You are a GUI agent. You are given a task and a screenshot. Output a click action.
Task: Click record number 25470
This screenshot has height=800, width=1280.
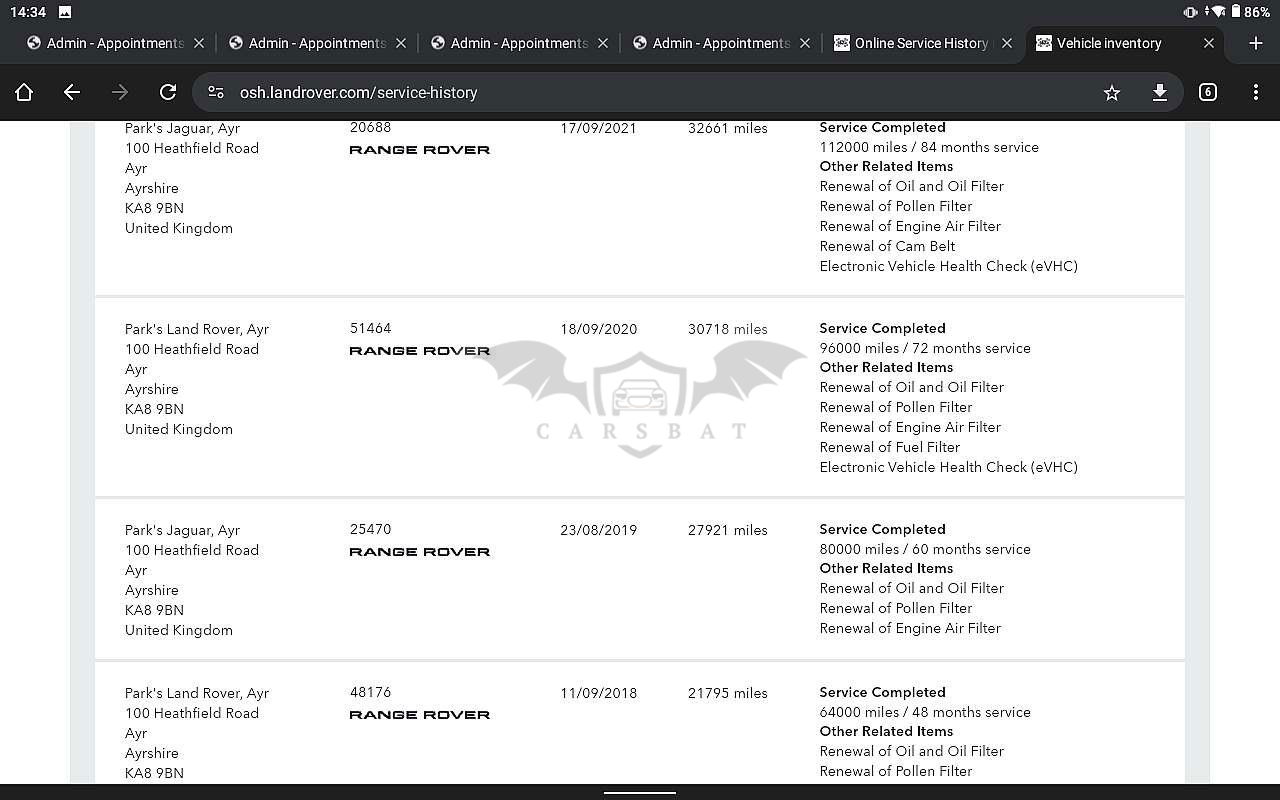tap(371, 529)
